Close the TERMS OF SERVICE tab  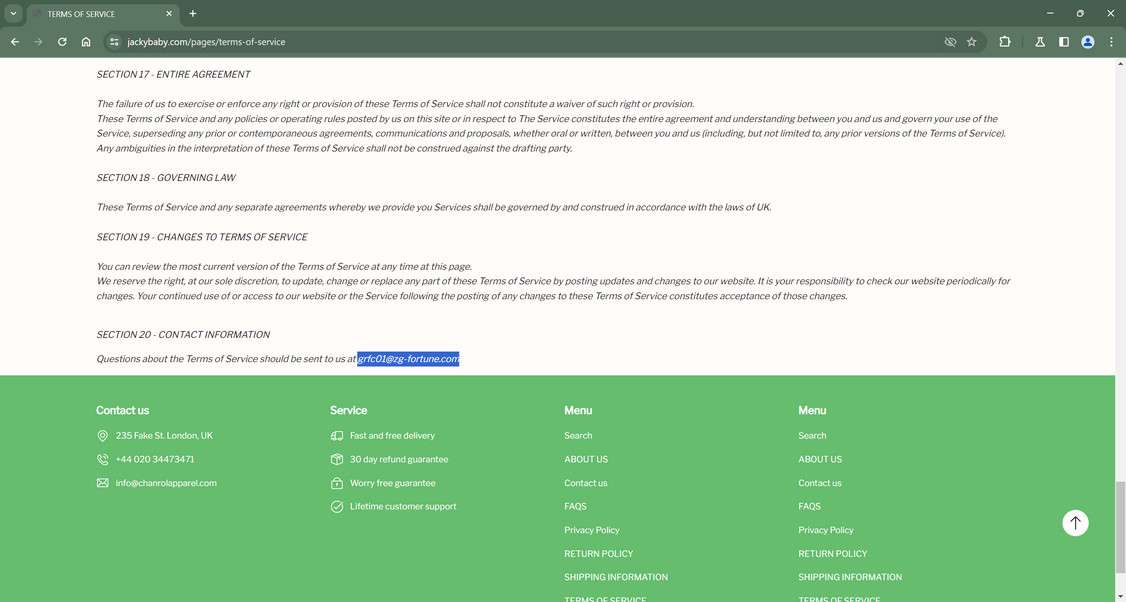pyautogui.click(x=169, y=14)
